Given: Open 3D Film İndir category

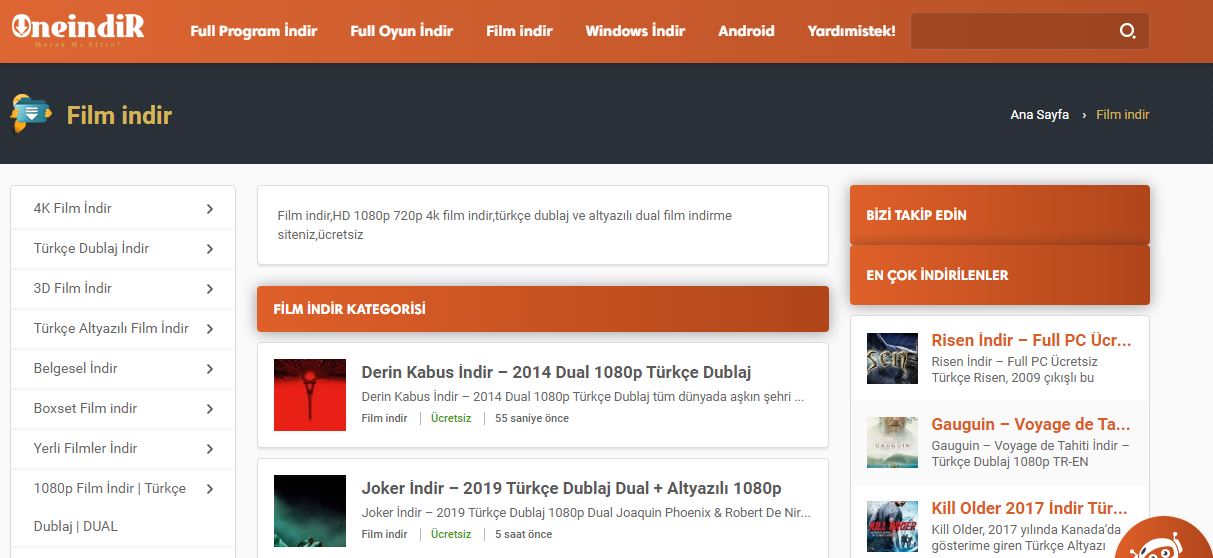Looking at the screenshot, I should coord(72,288).
